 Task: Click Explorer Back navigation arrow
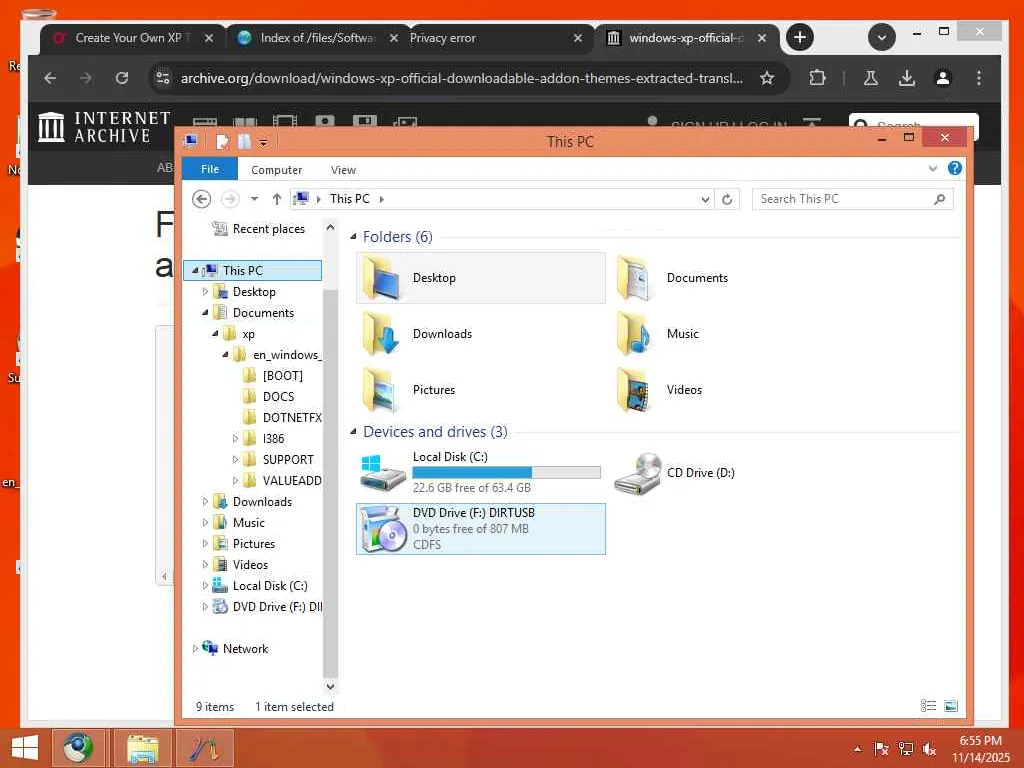click(202, 199)
